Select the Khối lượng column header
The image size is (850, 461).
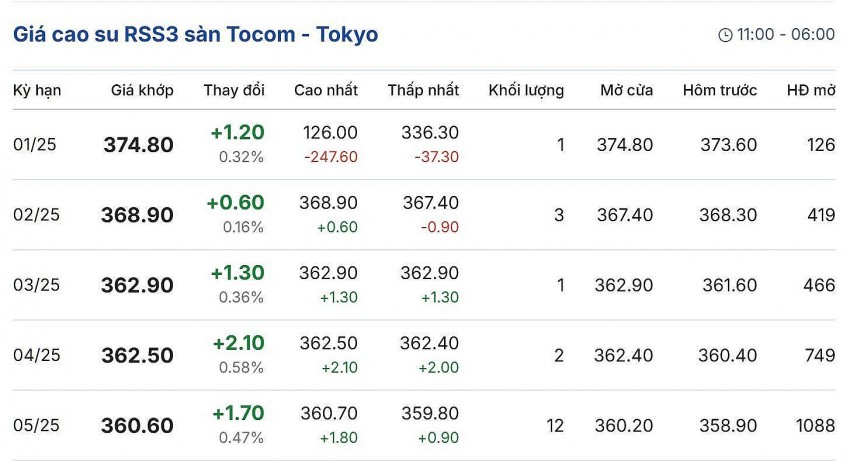(x=526, y=90)
